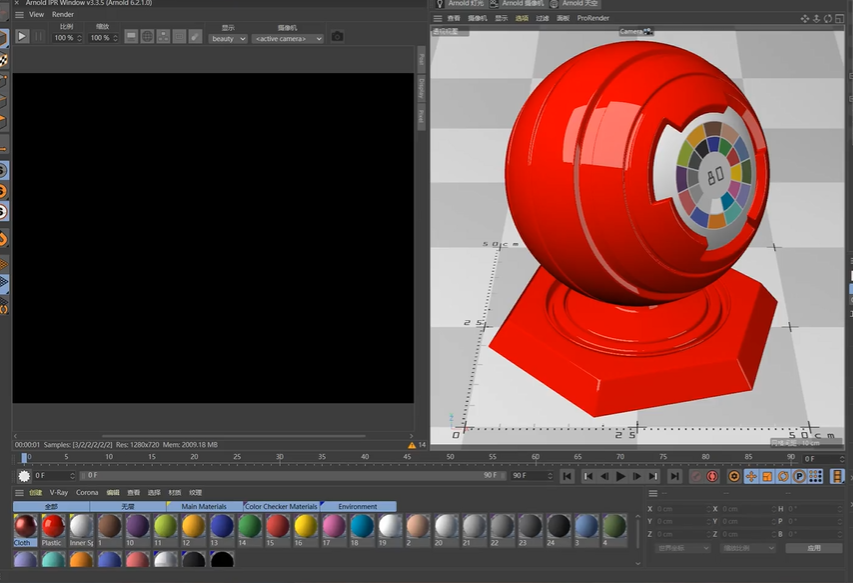Toggle the rotation keyframe button
The image size is (853, 583).
(783, 476)
